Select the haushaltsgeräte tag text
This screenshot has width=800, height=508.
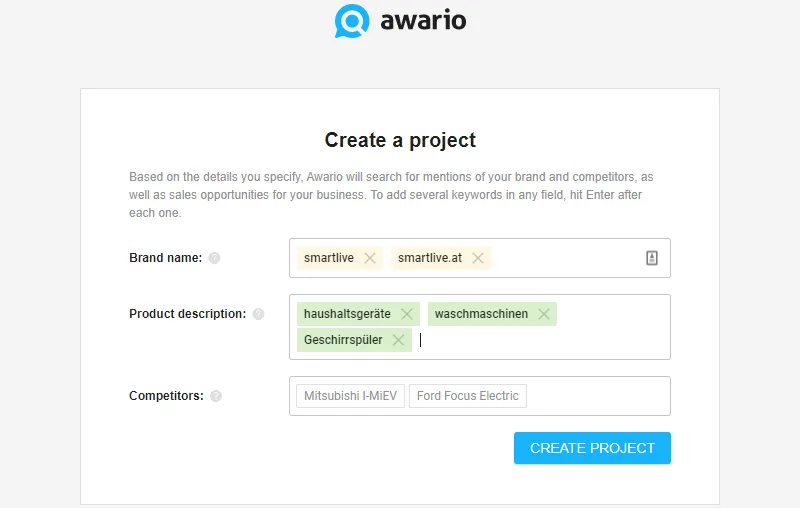(347, 314)
